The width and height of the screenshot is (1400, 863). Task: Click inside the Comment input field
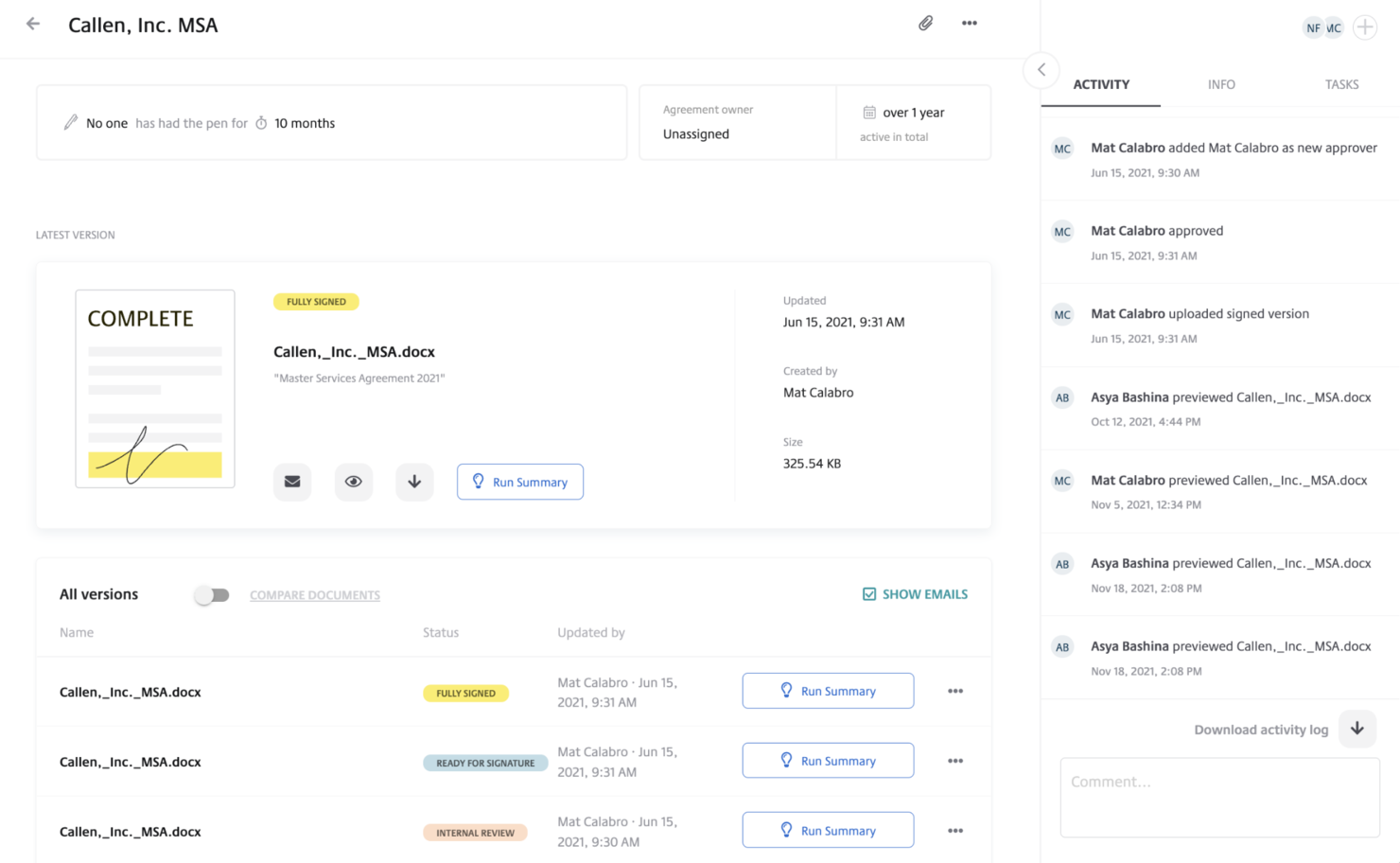pyautogui.click(x=1219, y=797)
